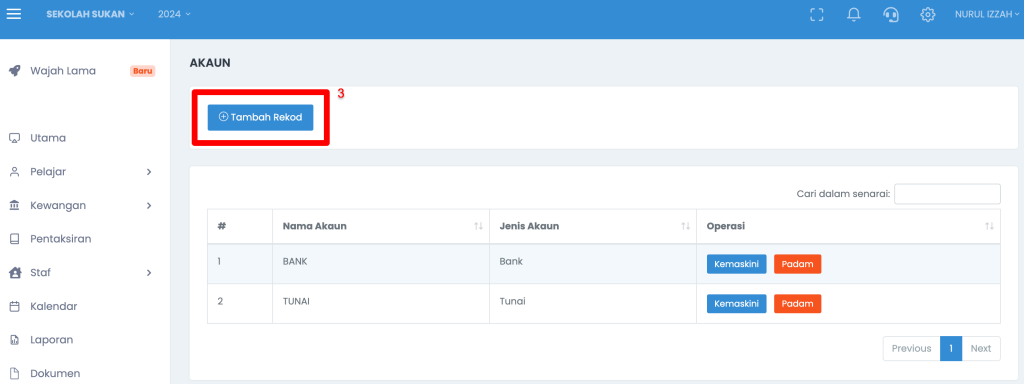This screenshot has width=1024, height=384.
Task: Click the BANK account name cell
Action: point(381,264)
